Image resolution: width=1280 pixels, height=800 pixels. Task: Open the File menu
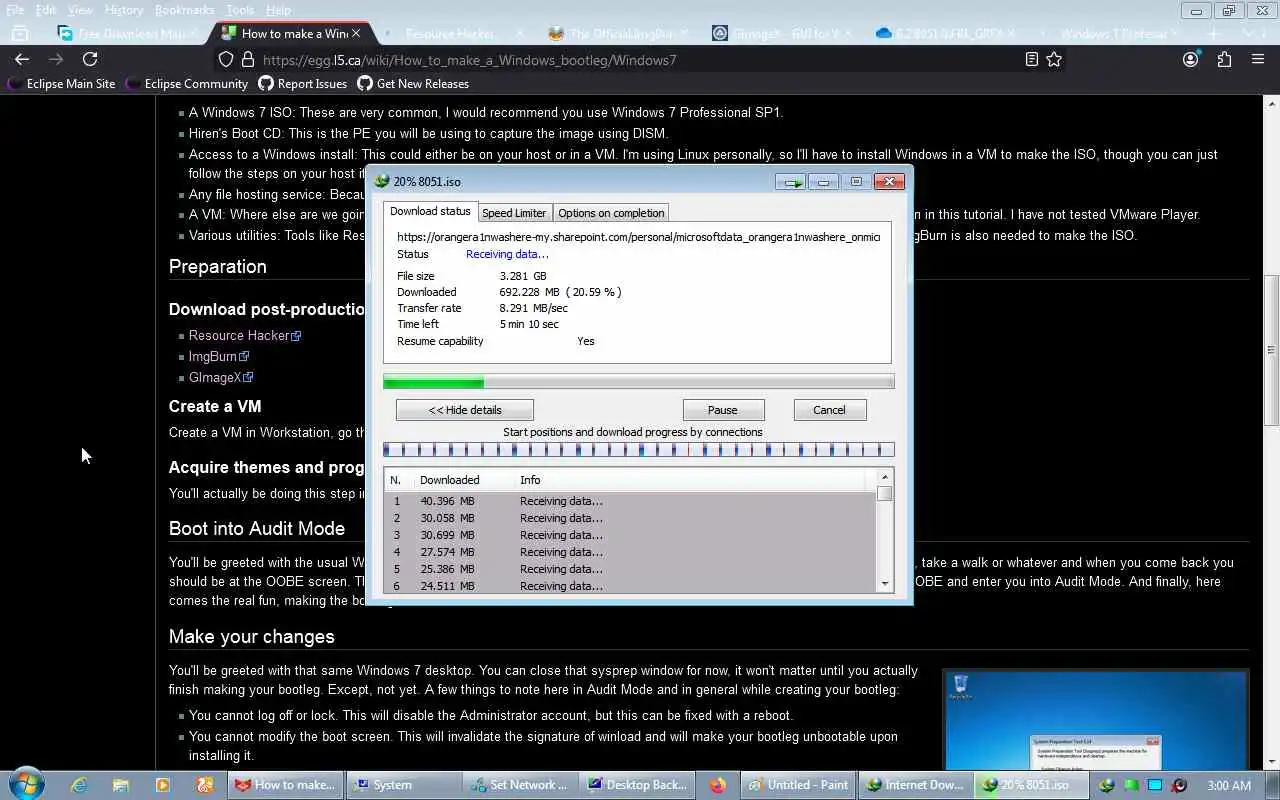tap(16, 10)
